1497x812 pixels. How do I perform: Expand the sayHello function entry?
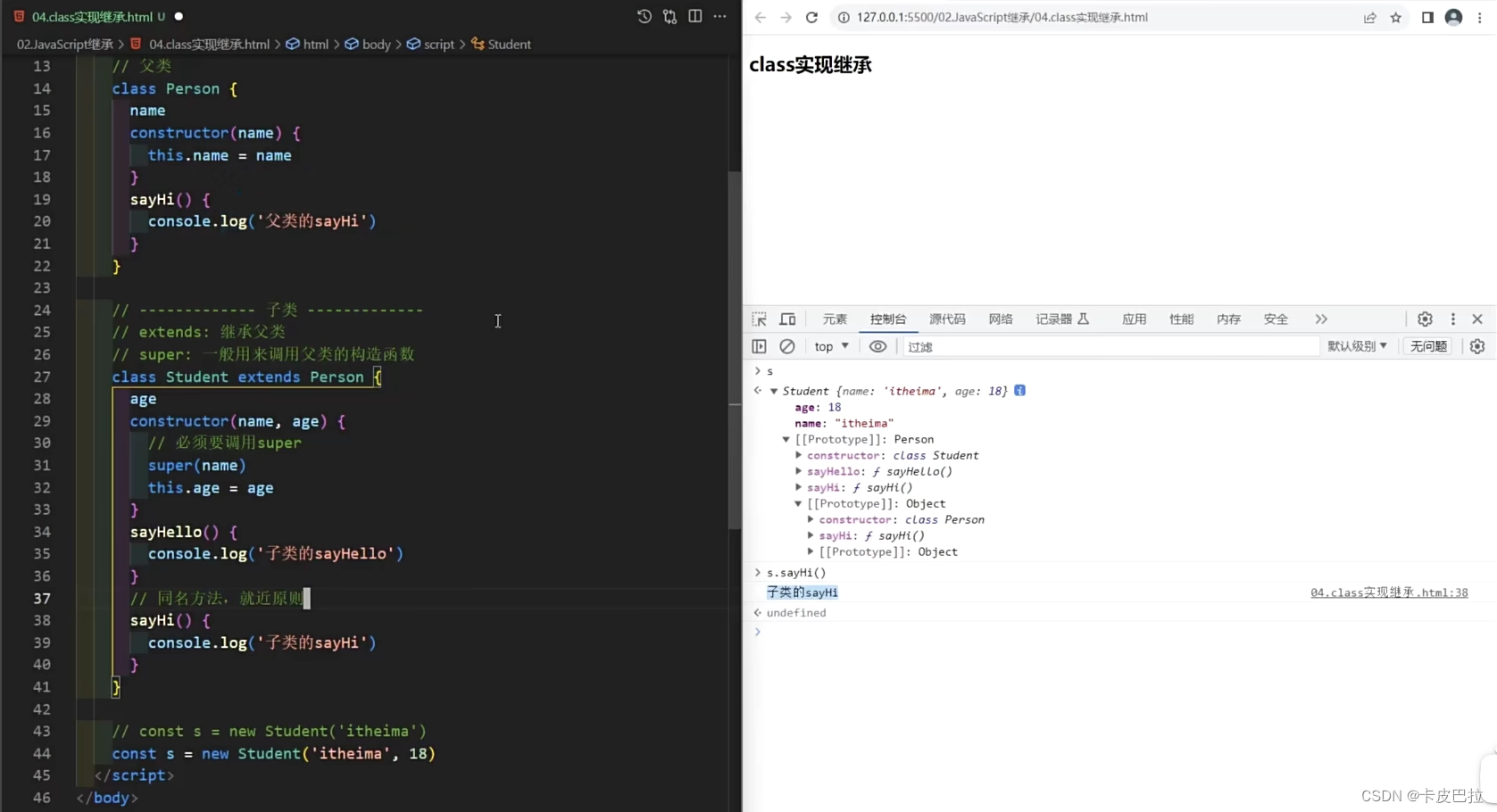tap(798, 471)
